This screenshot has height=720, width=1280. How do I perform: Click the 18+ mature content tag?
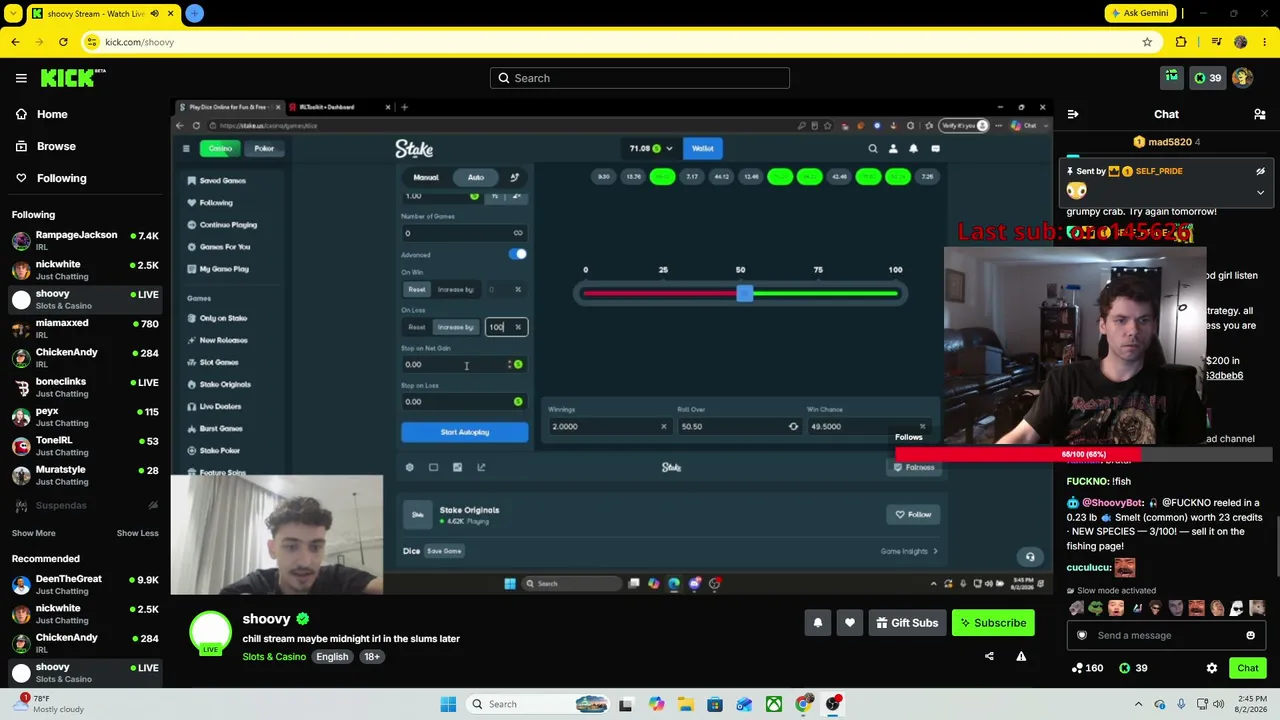coord(372,657)
